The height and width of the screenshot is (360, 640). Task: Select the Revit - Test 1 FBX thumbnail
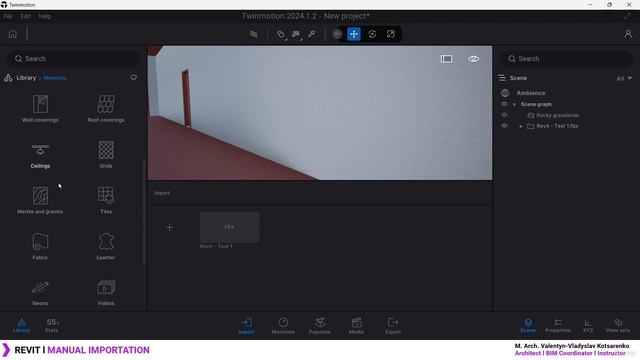229,227
